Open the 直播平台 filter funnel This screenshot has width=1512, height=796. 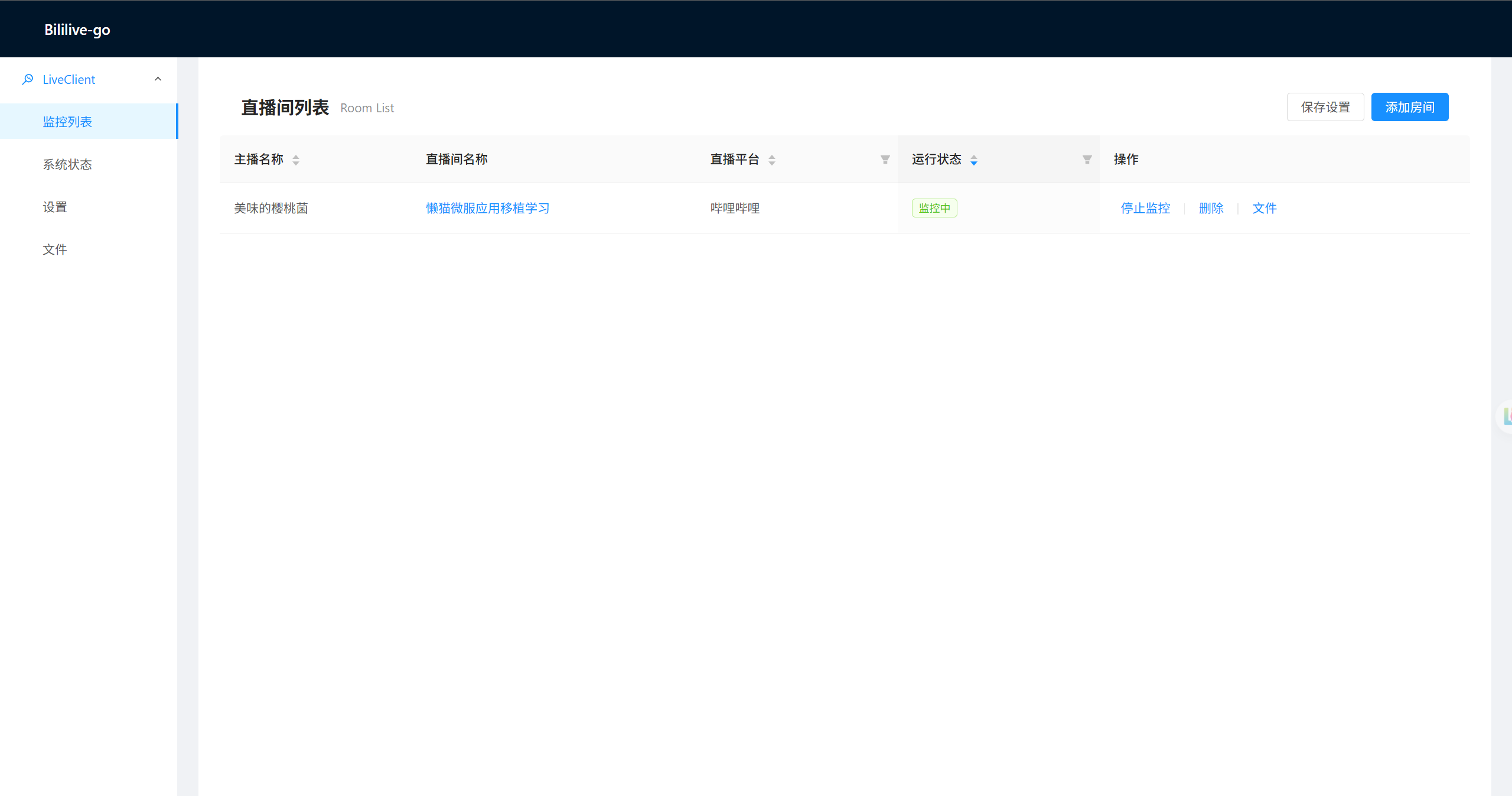tap(885, 160)
